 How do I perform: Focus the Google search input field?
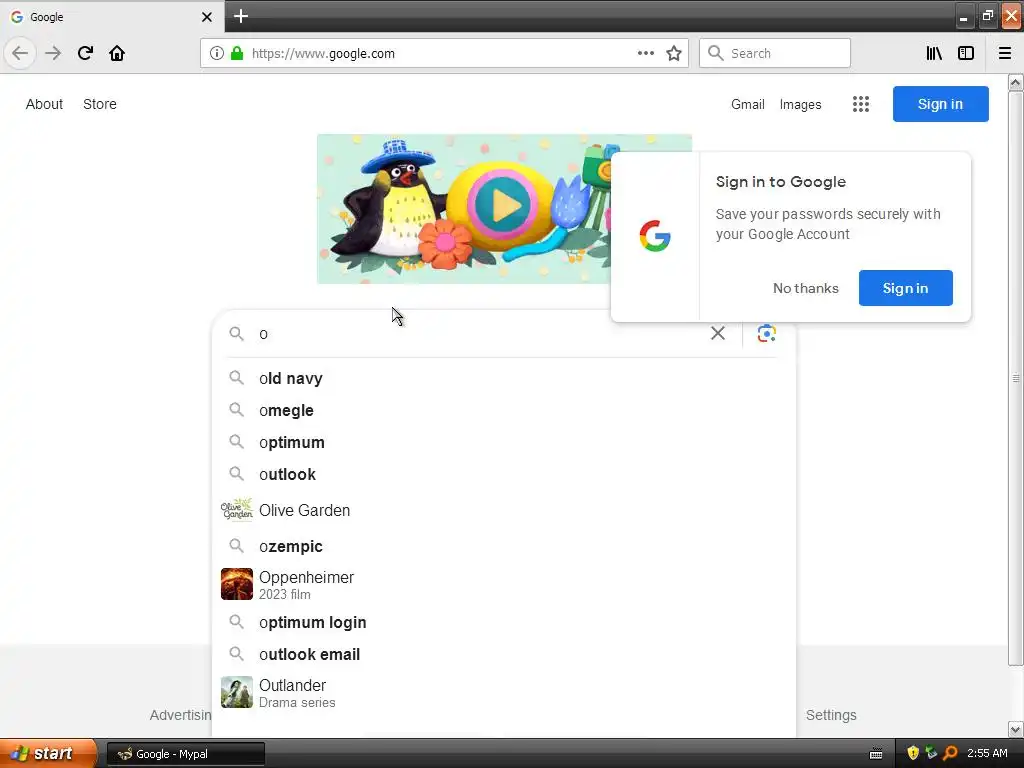480,334
